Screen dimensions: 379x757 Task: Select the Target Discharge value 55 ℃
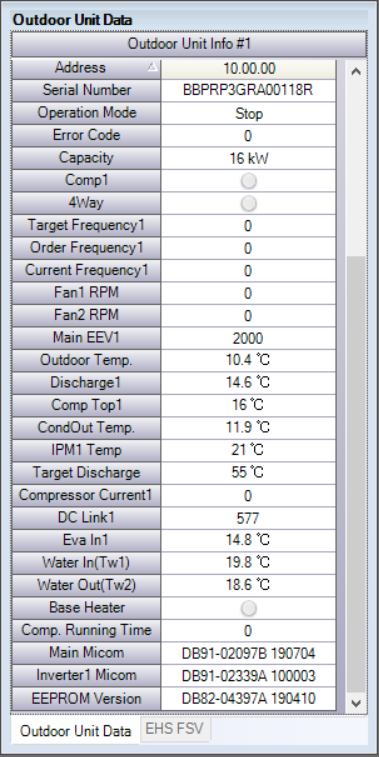tap(248, 473)
